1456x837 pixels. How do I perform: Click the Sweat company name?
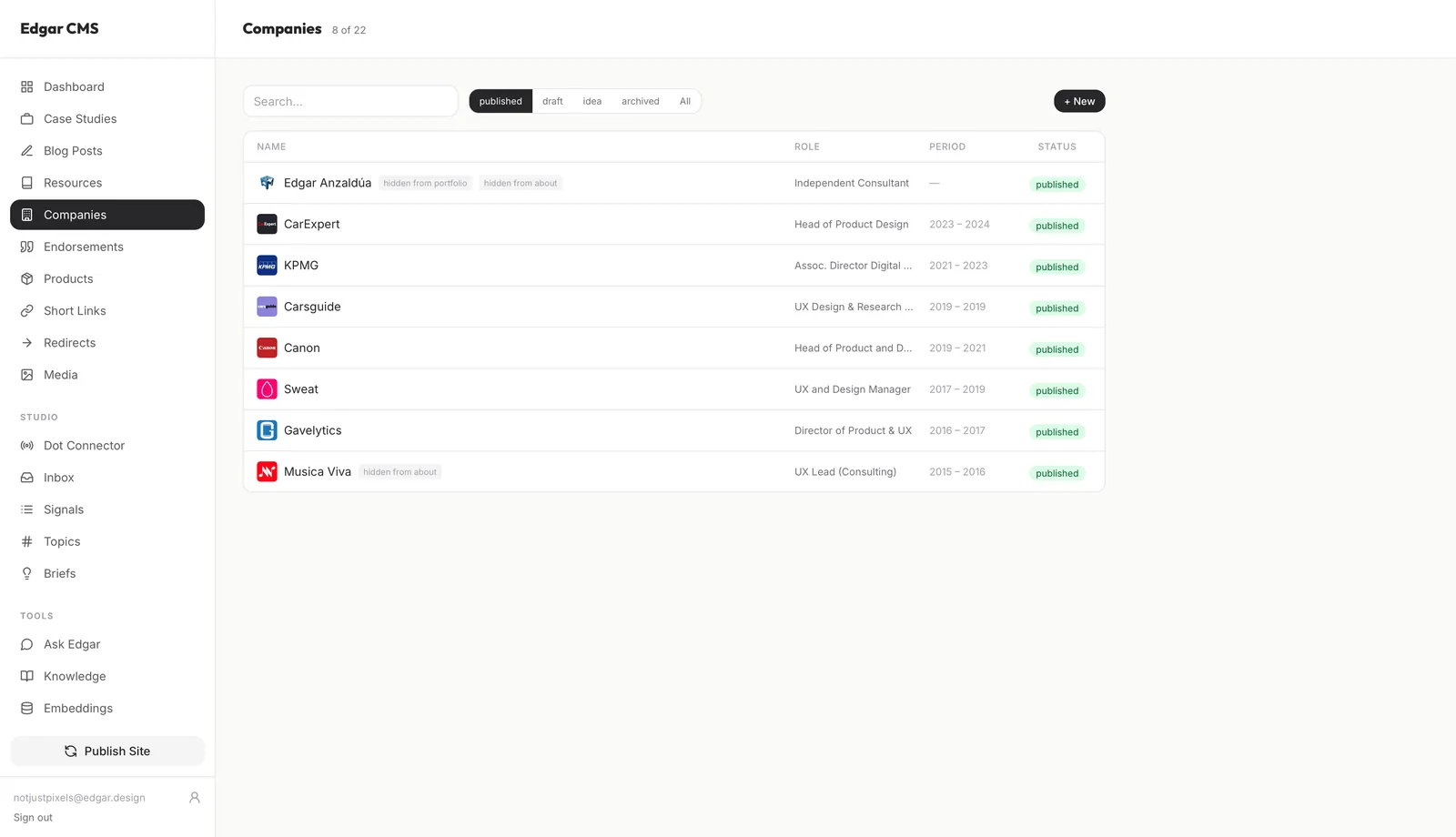coord(301,389)
